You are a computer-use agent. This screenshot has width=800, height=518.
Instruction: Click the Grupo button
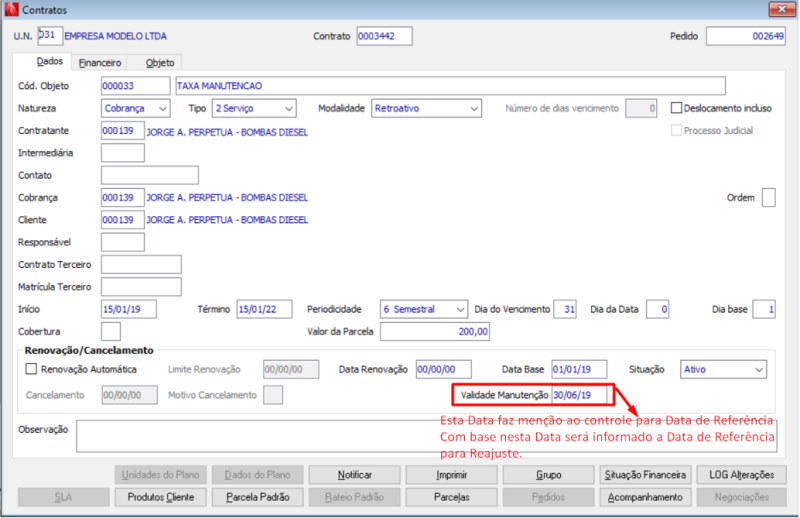coord(548,475)
